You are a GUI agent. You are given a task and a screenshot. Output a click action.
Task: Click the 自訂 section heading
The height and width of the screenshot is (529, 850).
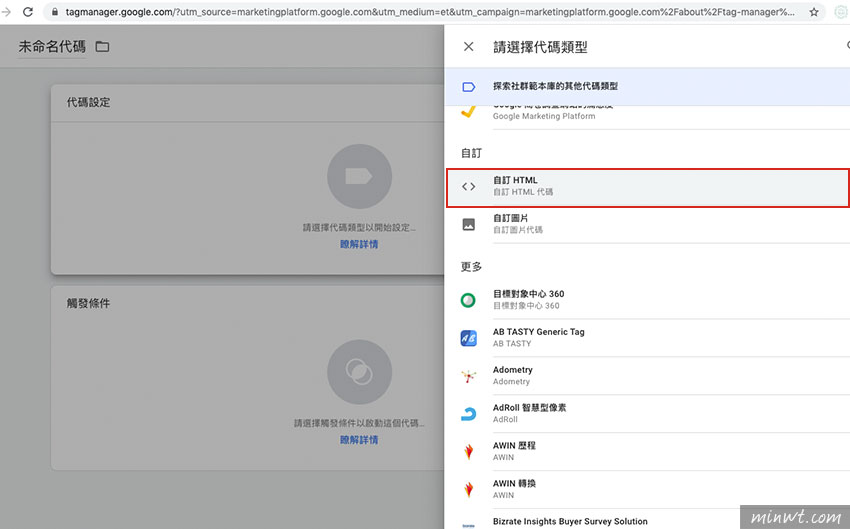click(471, 153)
